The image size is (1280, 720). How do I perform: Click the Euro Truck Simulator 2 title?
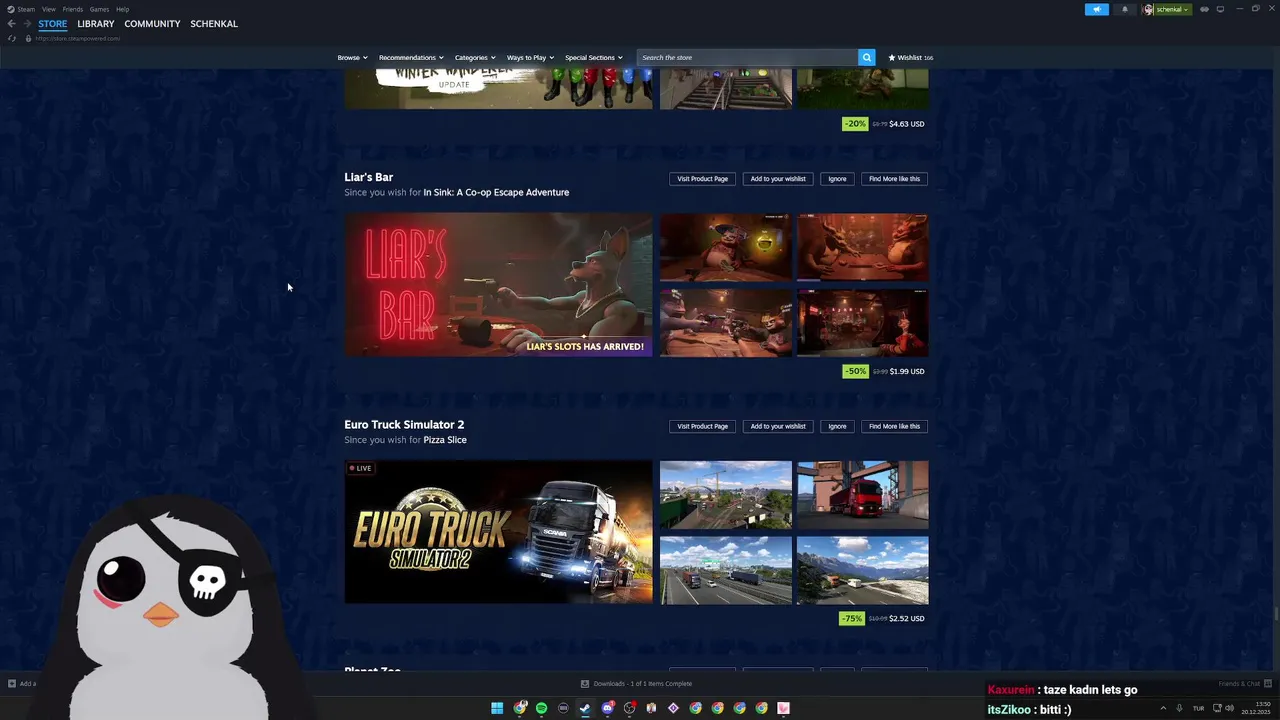tap(404, 424)
